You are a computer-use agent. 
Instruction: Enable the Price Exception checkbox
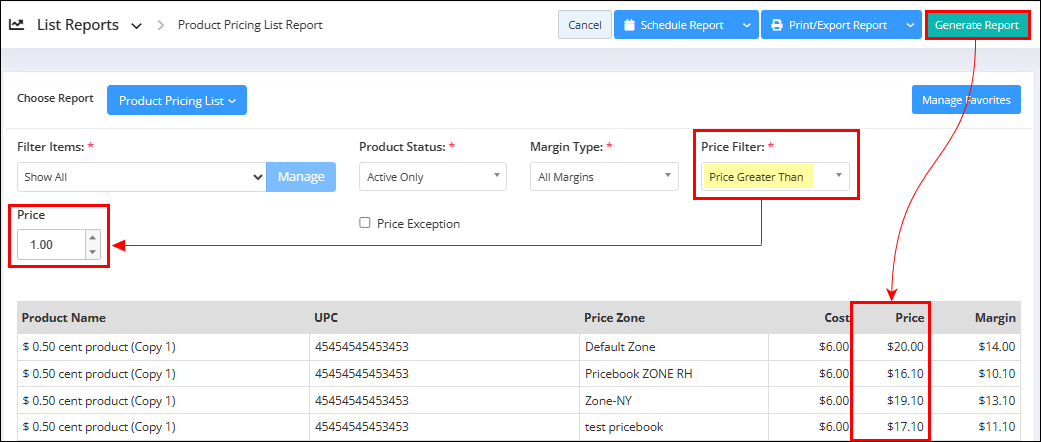pyautogui.click(x=364, y=223)
